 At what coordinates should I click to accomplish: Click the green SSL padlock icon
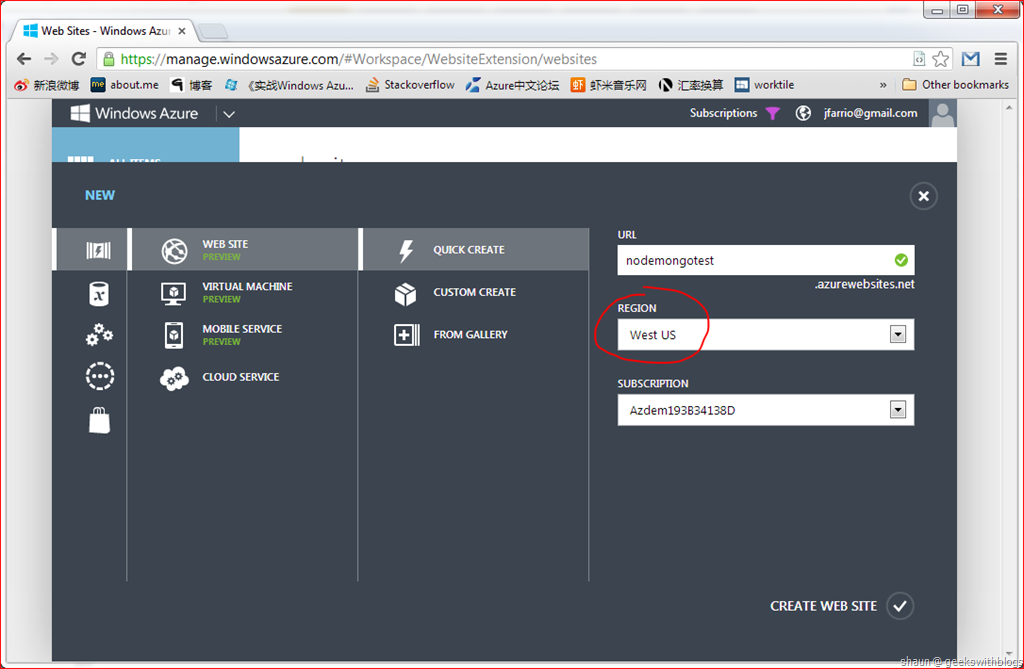tap(109, 59)
